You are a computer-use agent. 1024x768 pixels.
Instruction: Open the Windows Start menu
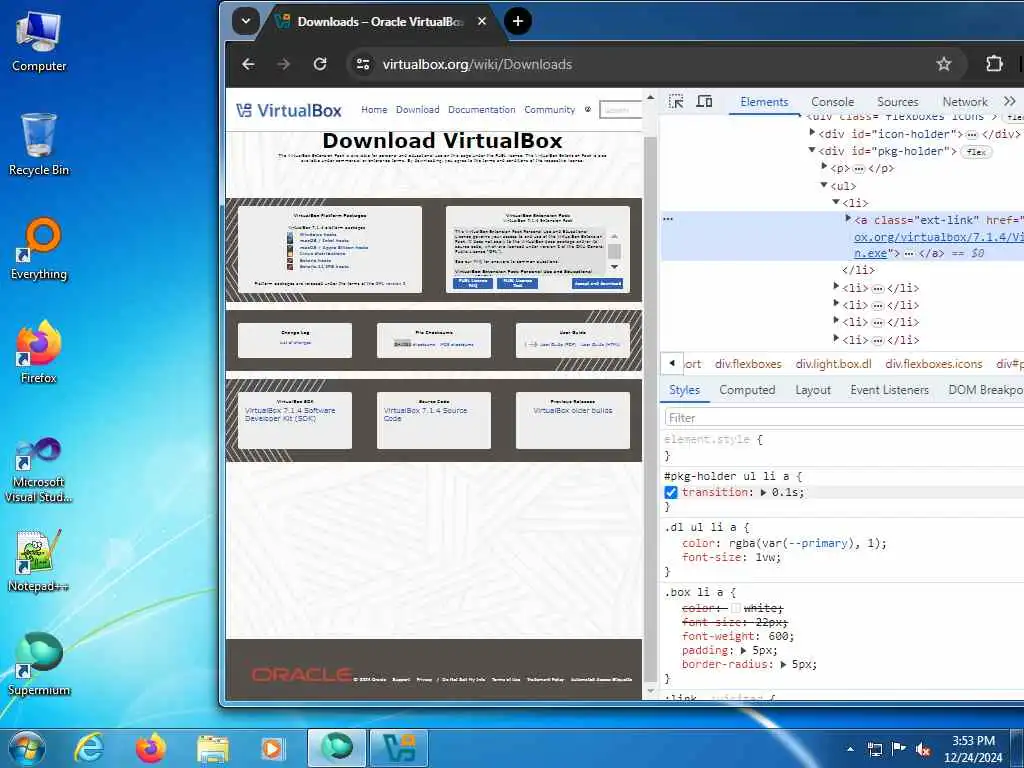pos(27,748)
